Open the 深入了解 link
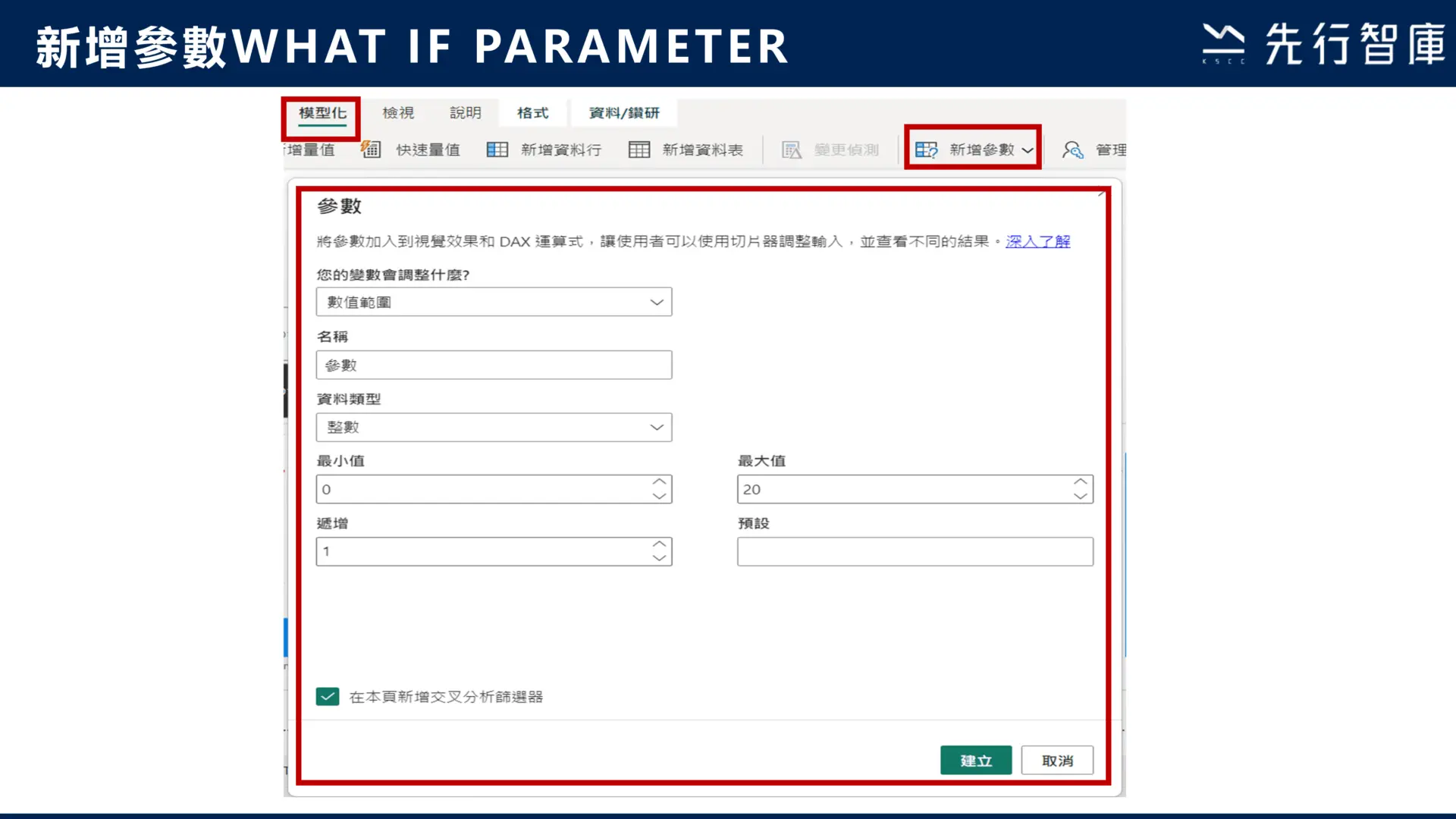The height and width of the screenshot is (819, 1456). (1037, 241)
